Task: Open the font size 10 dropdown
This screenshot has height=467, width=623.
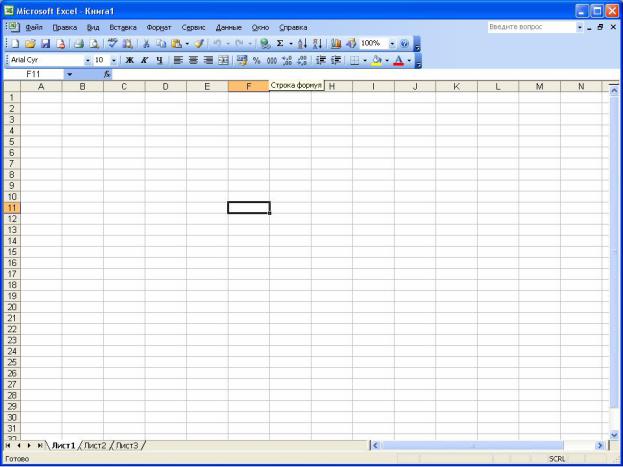Action: point(114,60)
